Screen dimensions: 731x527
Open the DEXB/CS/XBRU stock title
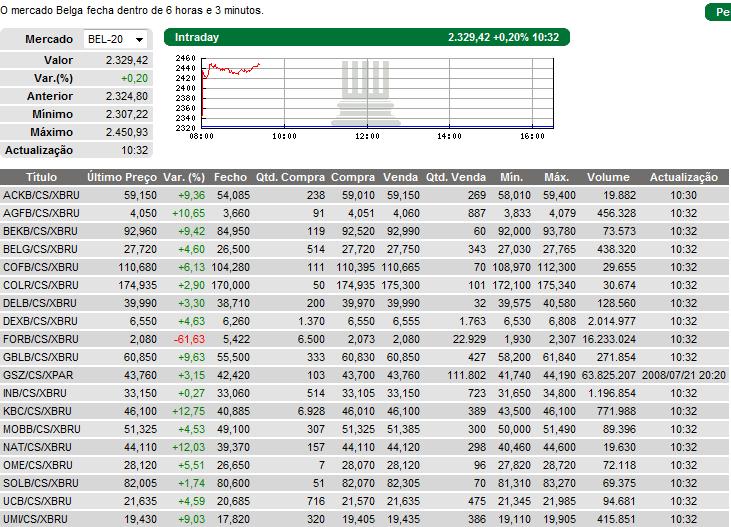point(40,321)
